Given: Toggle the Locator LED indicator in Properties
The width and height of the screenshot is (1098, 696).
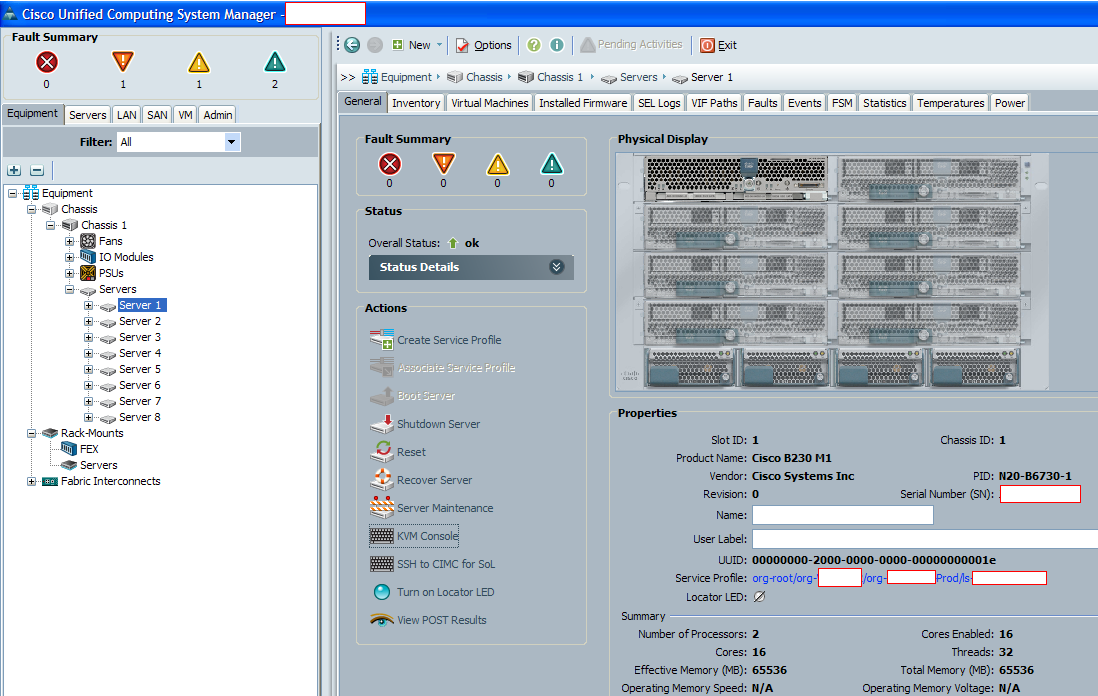Looking at the screenshot, I should 759,597.
